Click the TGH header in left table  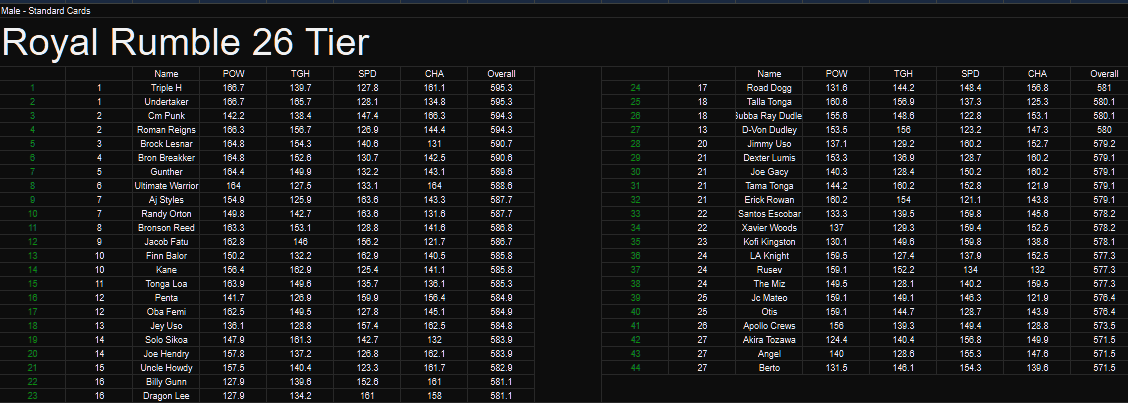point(300,74)
